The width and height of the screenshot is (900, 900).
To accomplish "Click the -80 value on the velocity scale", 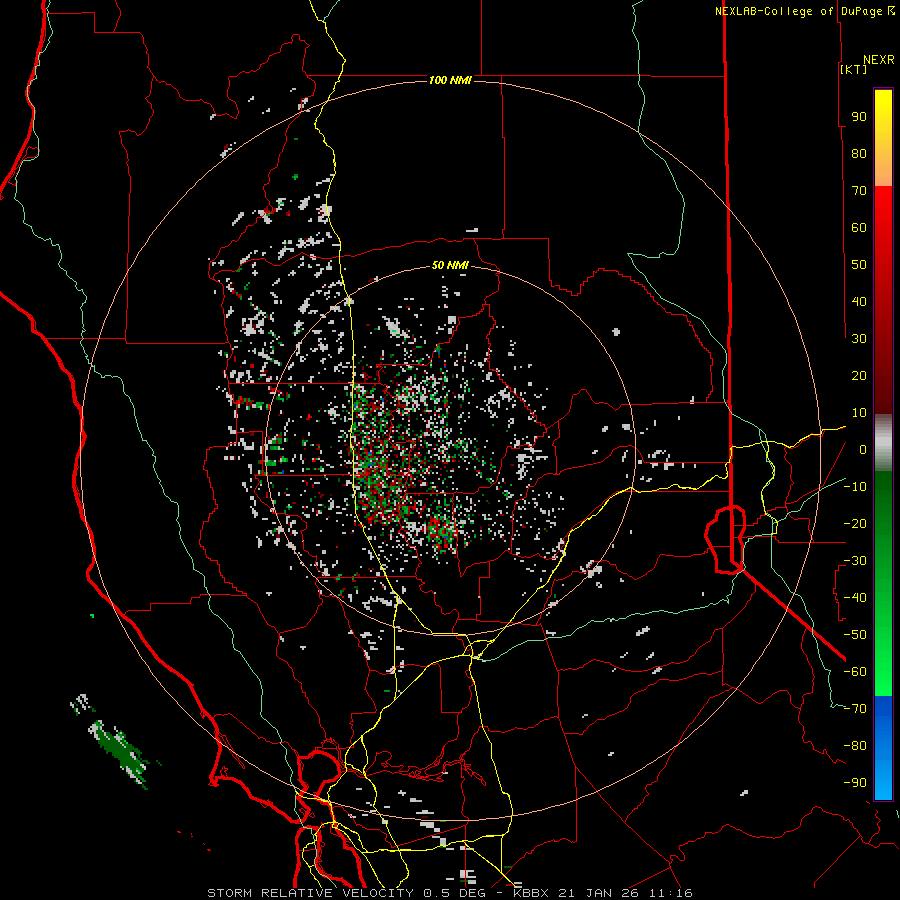I will pos(855,746).
